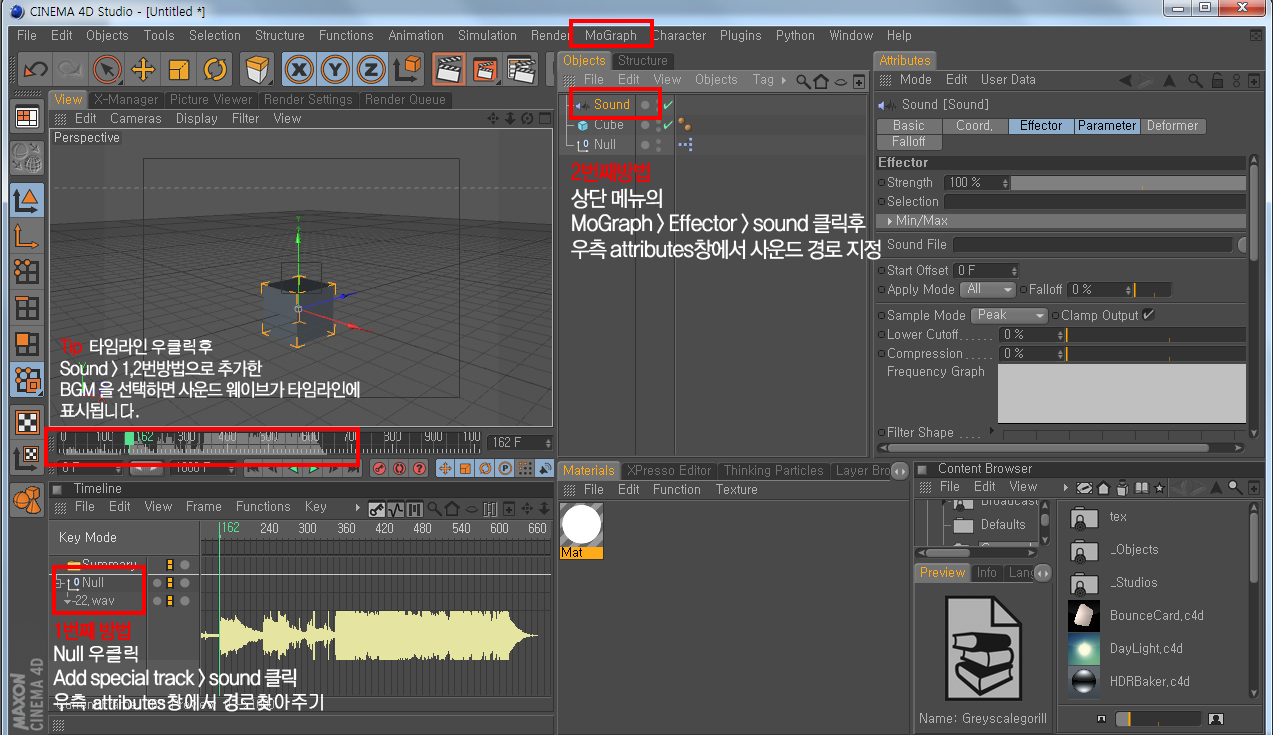Toggle the X axis lock

point(298,69)
